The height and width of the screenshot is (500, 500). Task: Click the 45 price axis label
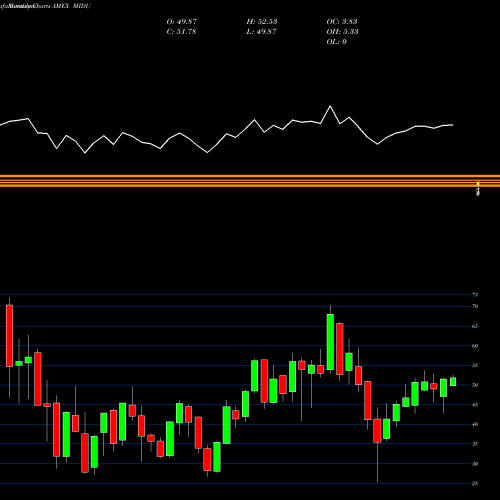tap(475, 405)
